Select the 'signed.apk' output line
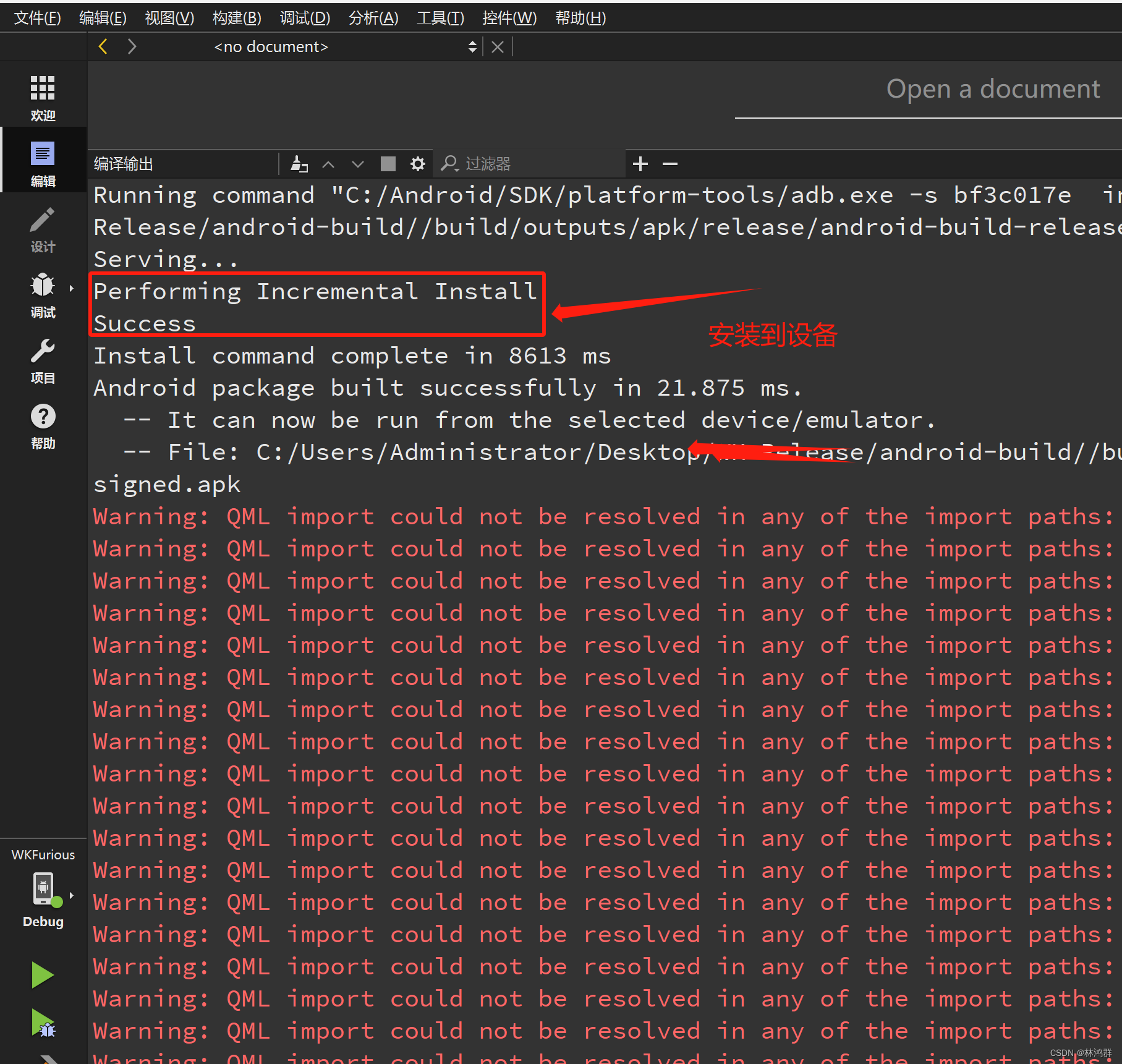Screen dimensions: 1122x1064 pyautogui.click(x=166, y=484)
